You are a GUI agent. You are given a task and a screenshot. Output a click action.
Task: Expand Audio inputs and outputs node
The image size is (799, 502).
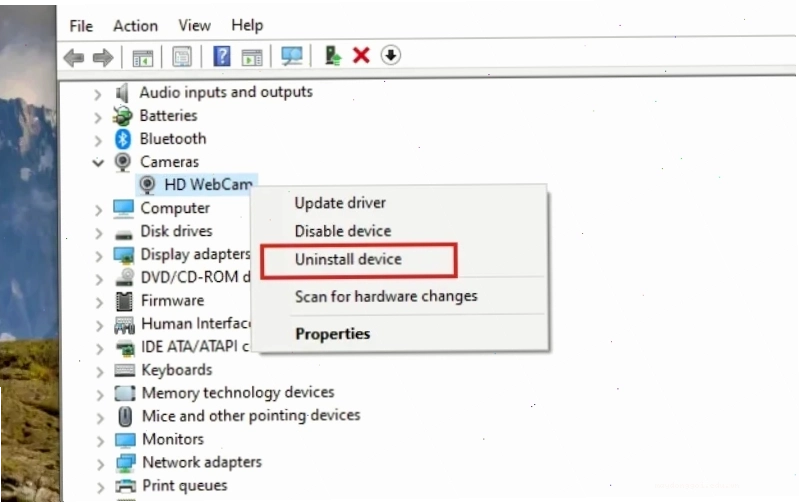point(98,94)
